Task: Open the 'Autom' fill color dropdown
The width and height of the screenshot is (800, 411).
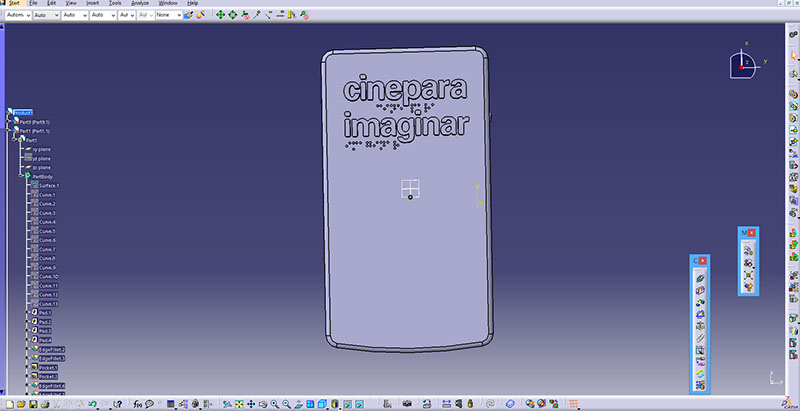Action: pos(18,15)
